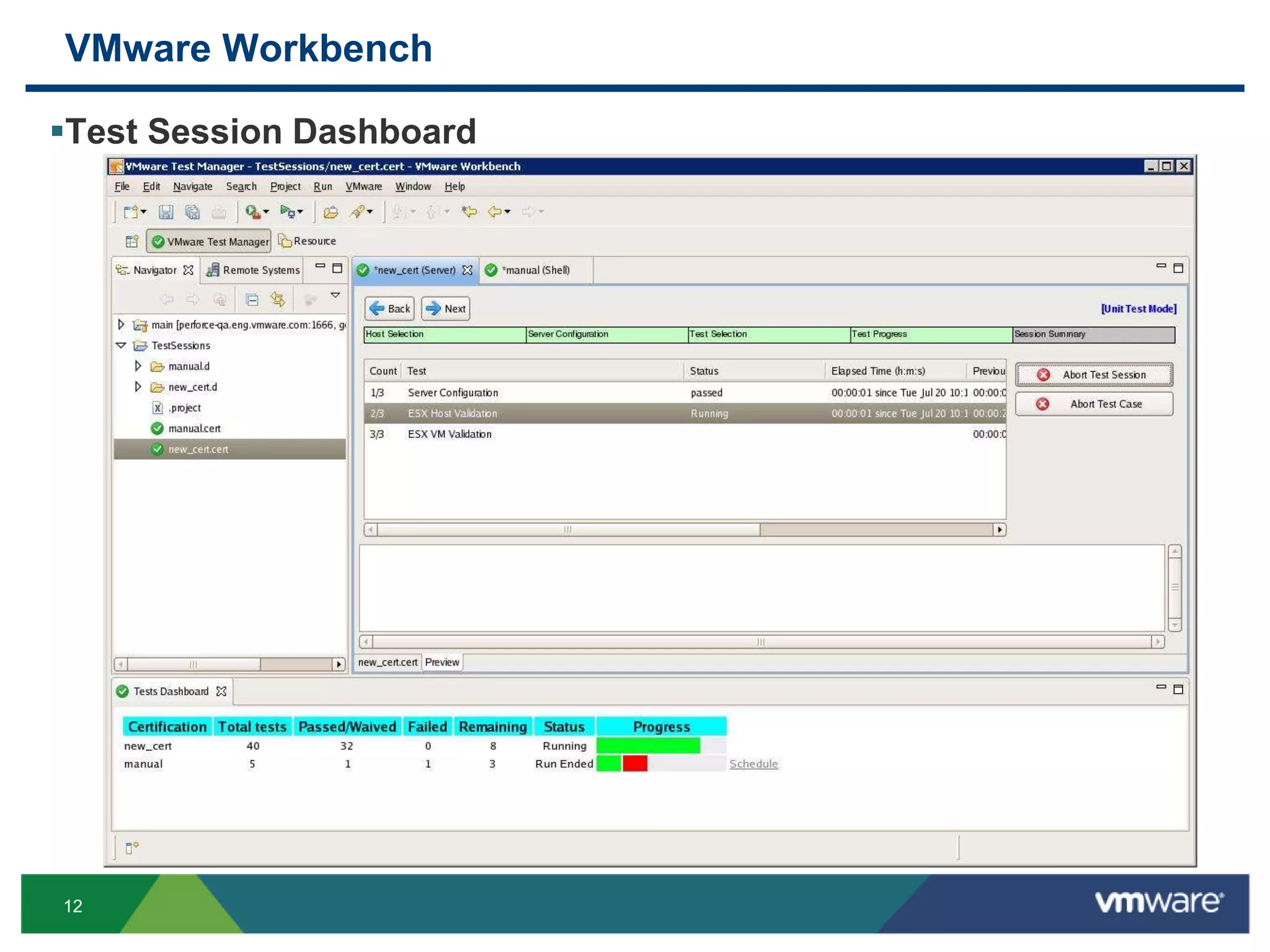Click new_cert green progress bar
Viewport: 1270px width, 952px height.
click(x=649, y=746)
